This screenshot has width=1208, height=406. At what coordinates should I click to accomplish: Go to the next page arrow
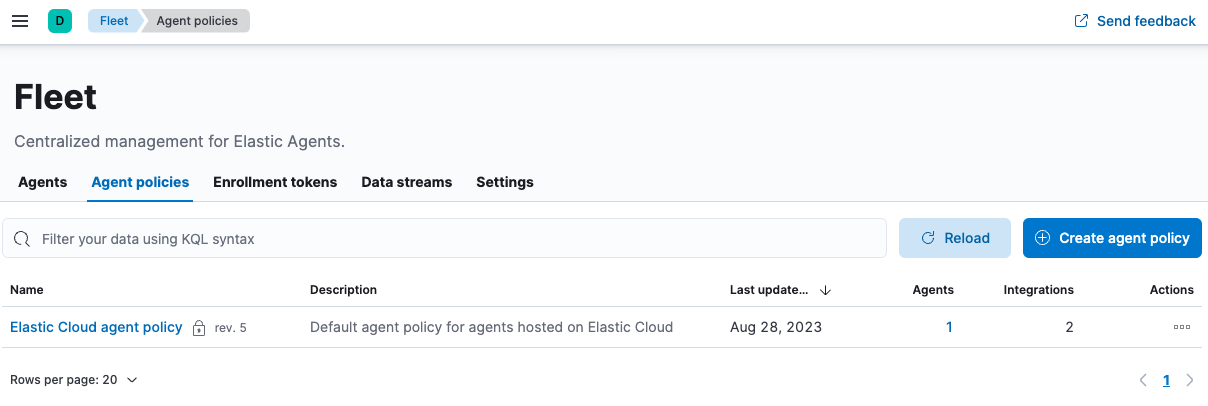click(x=1190, y=380)
